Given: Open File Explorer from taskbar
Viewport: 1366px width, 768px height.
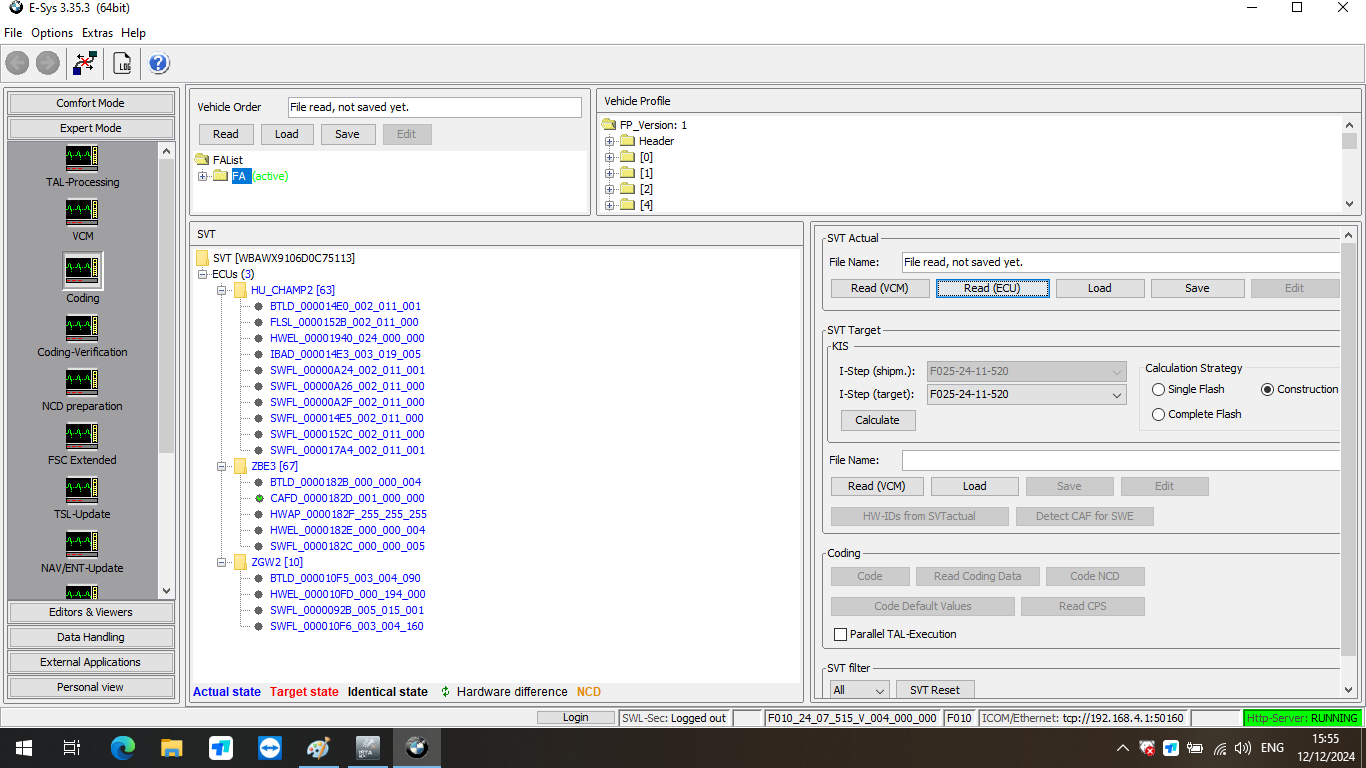Looking at the screenshot, I should (x=172, y=747).
